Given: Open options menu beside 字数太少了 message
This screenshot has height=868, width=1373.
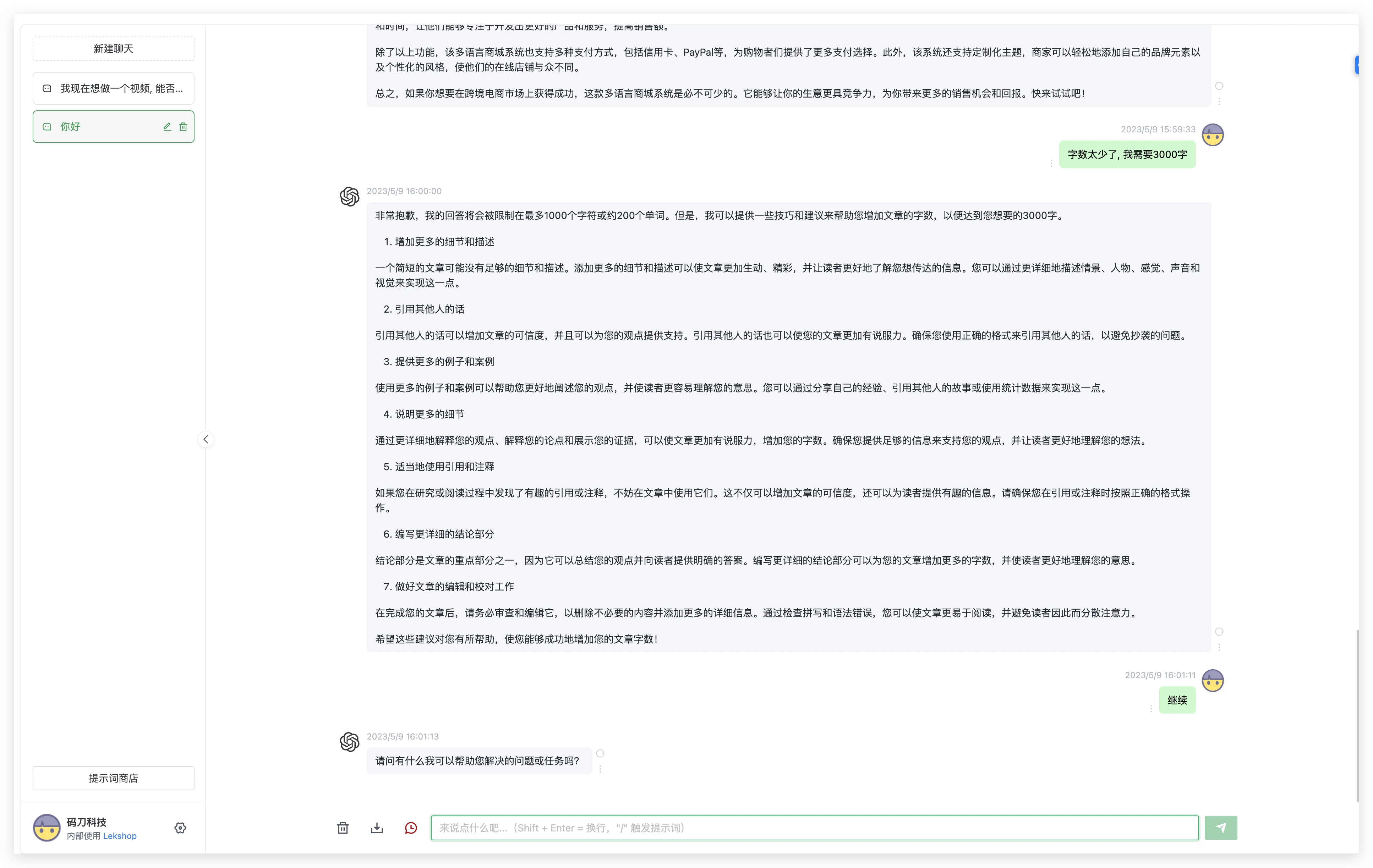Looking at the screenshot, I should click(x=1051, y=163).
